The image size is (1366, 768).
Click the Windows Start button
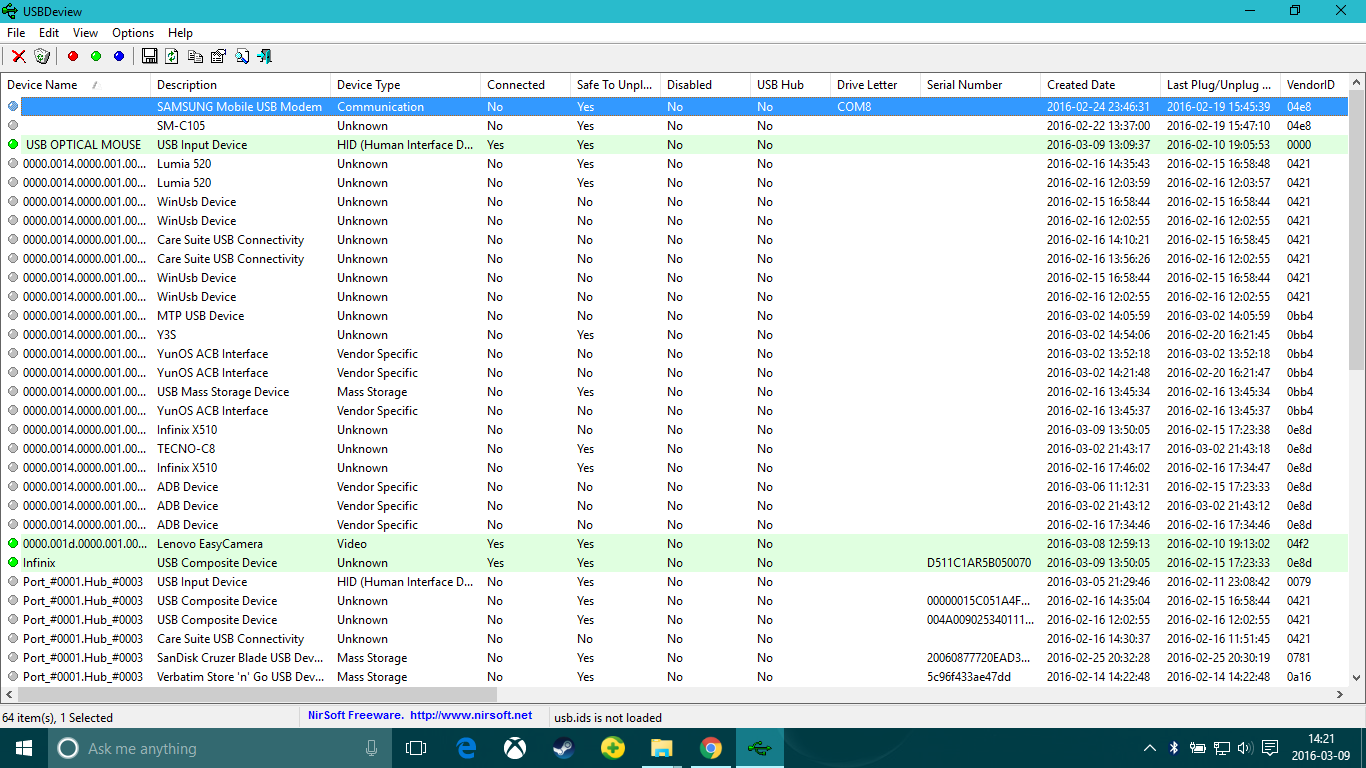tap(23, 748)
